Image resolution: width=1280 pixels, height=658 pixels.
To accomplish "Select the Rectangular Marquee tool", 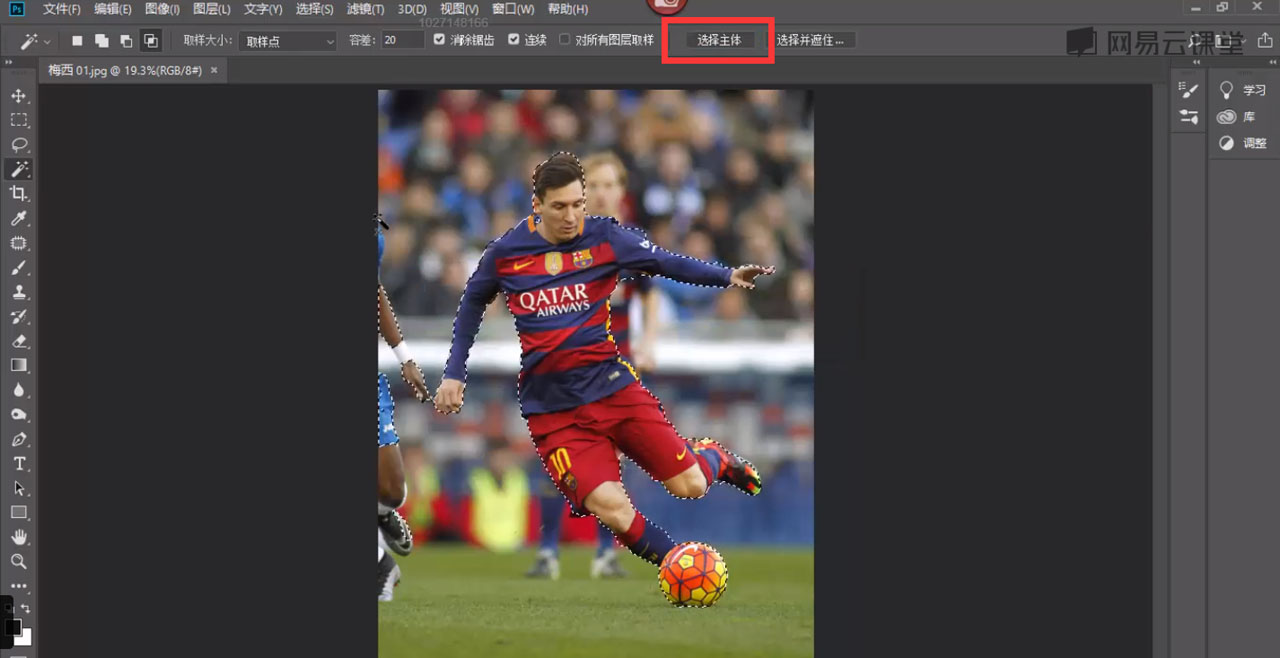I will (x=18, y=120).
